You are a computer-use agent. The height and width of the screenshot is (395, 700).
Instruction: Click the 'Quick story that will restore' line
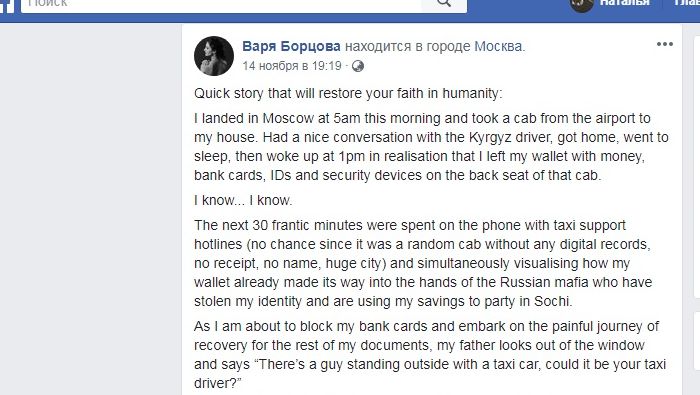point(348,93)
